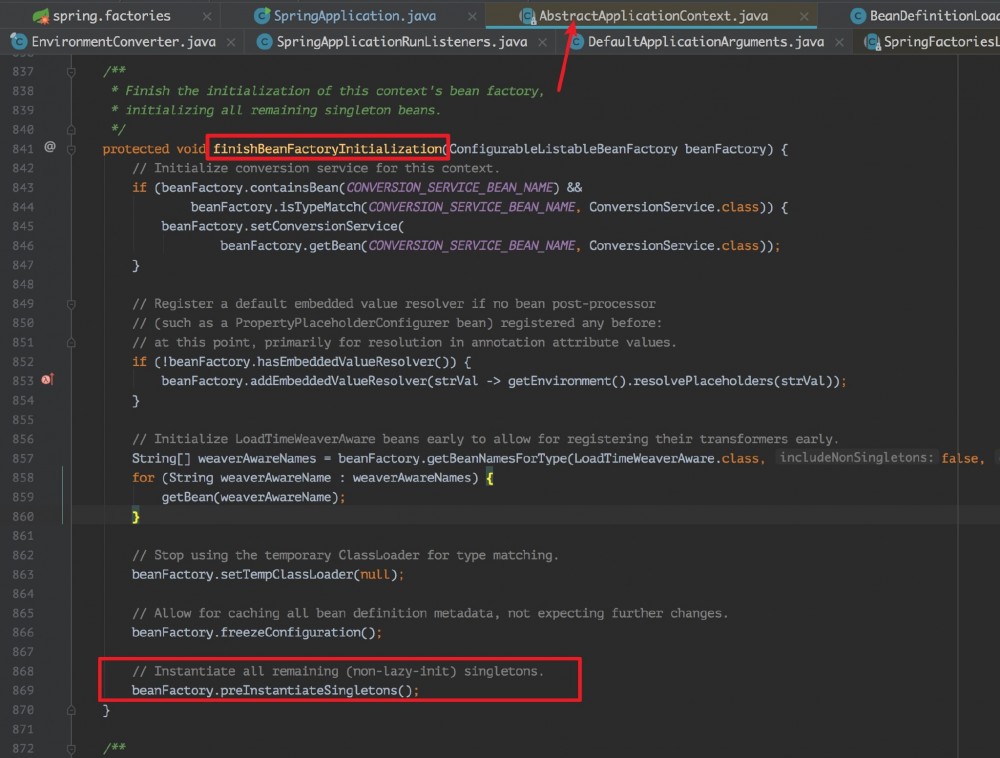
Task: Click the Java icon on EnvironmentConverter.java tab
Action: point(18,42)
